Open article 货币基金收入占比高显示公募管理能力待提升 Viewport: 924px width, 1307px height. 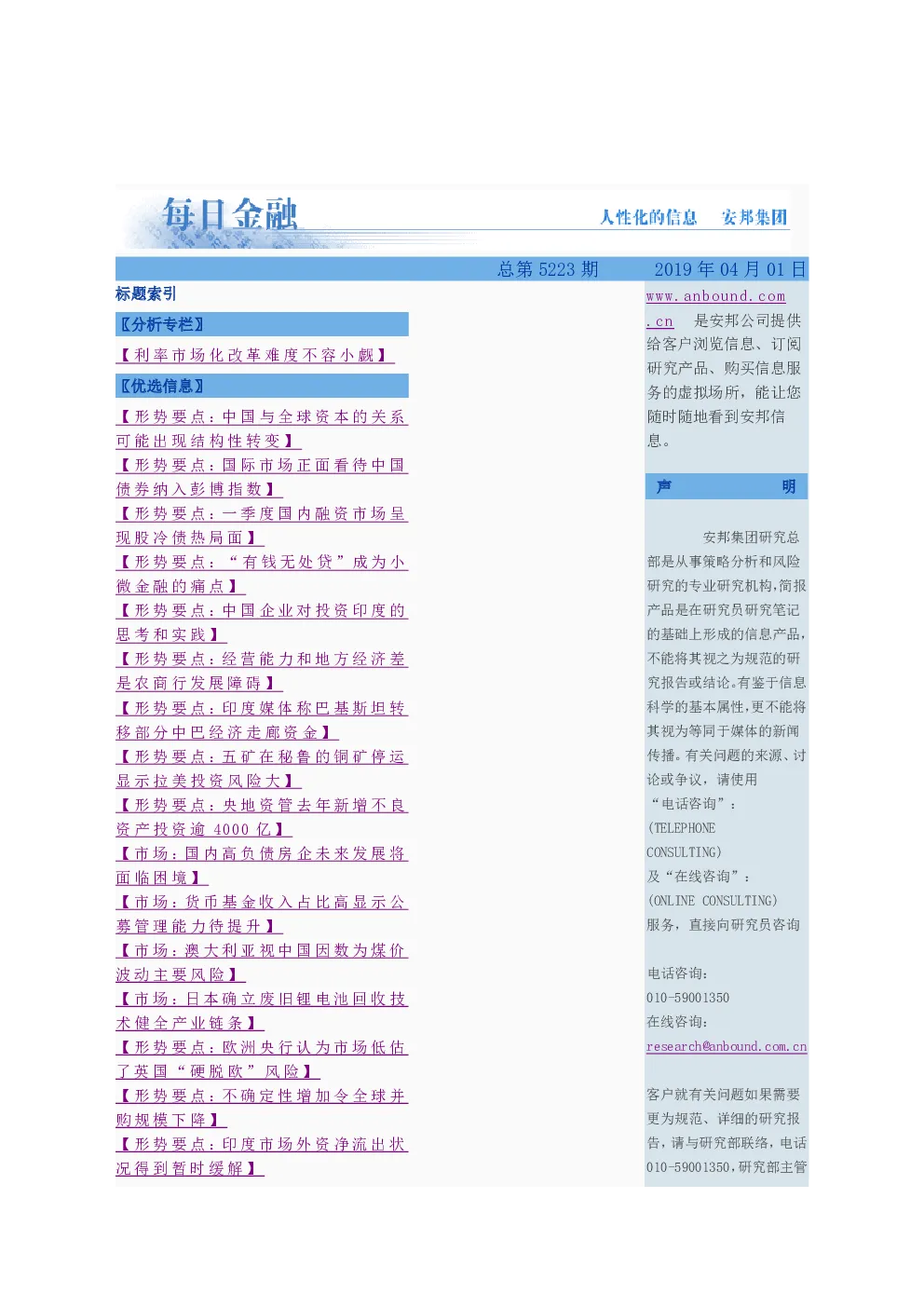pyautogui.click(x=262, y=914)
